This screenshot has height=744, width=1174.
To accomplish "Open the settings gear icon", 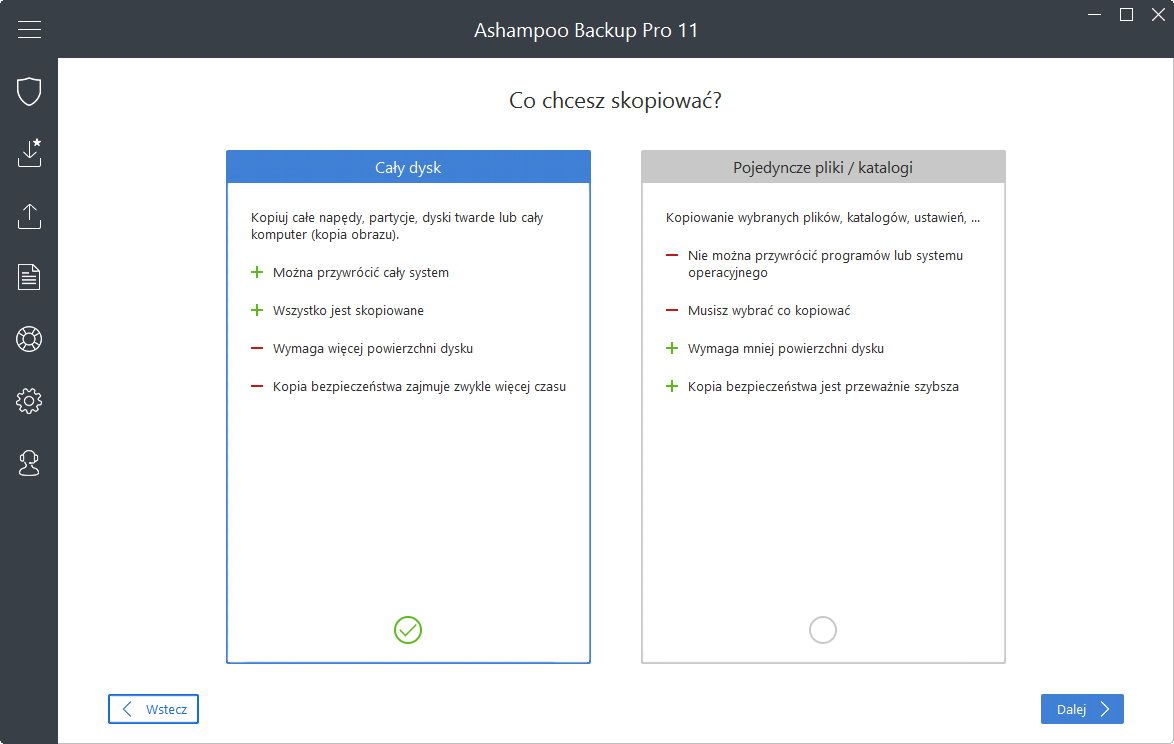I will tap(29, 401).
